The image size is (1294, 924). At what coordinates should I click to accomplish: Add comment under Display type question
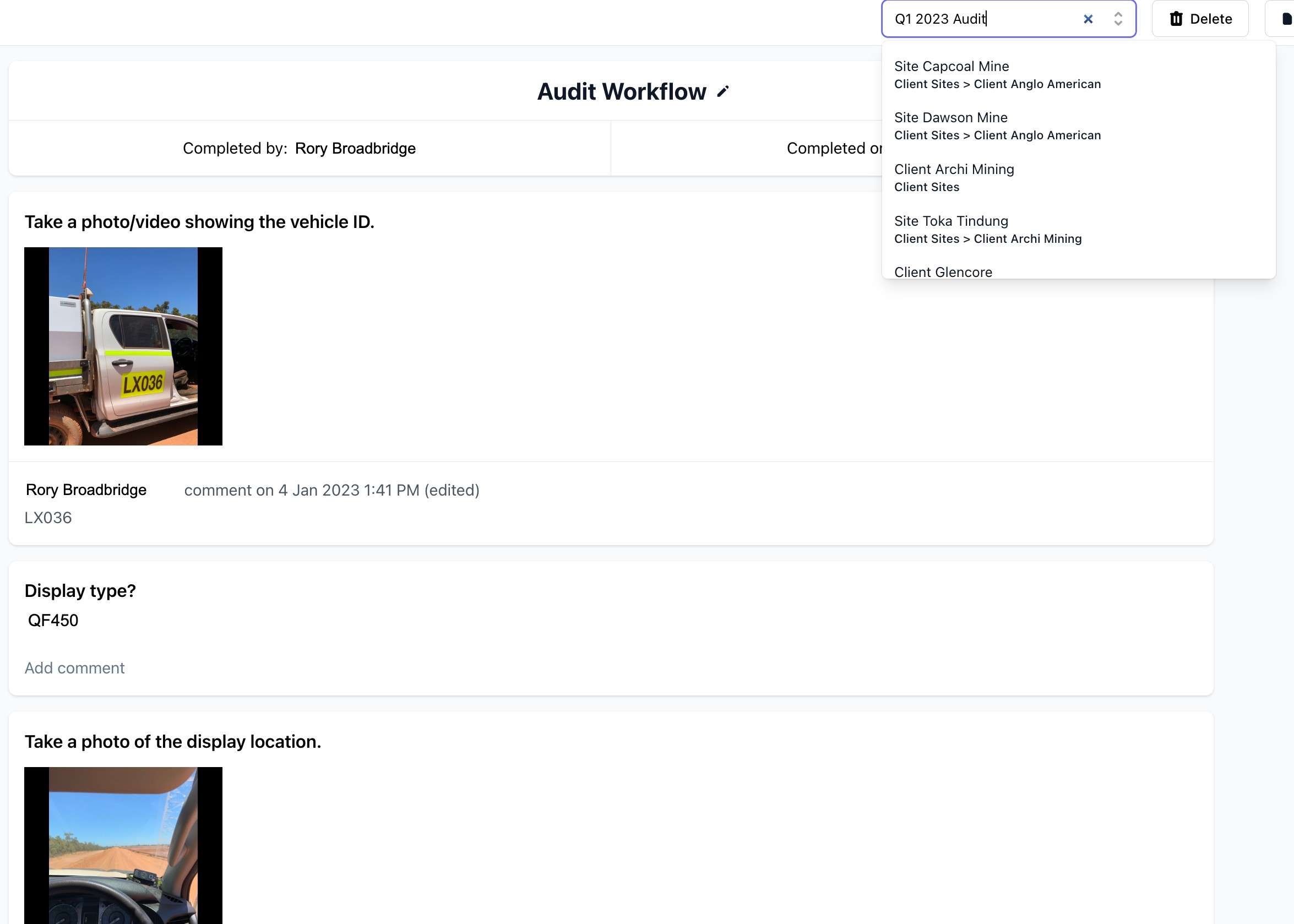pyautogui.click(x=74, y=668)
